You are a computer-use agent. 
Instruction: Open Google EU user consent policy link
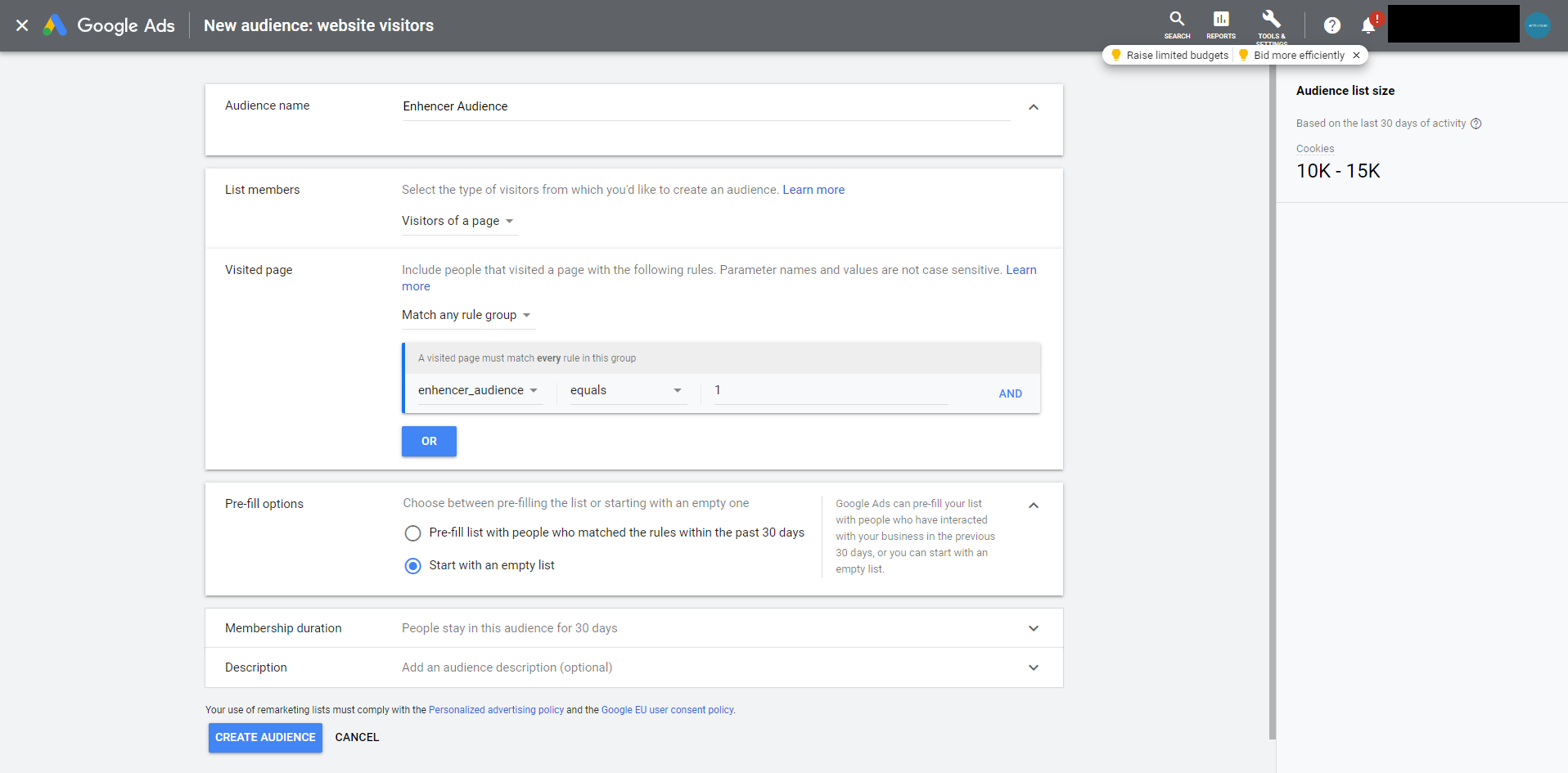coord(668,710)
